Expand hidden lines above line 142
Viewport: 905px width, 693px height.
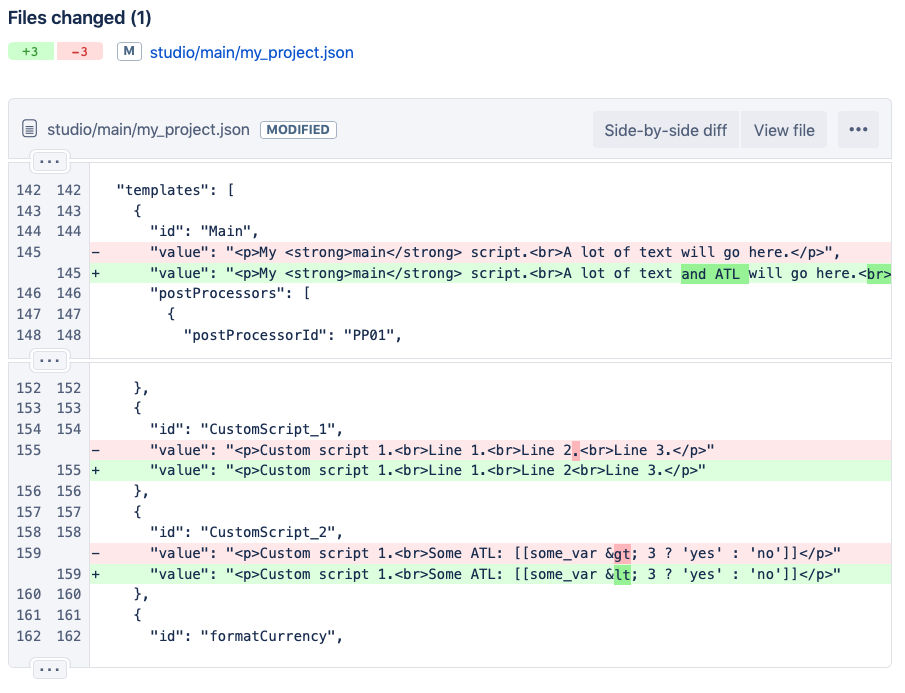point(49,161)
